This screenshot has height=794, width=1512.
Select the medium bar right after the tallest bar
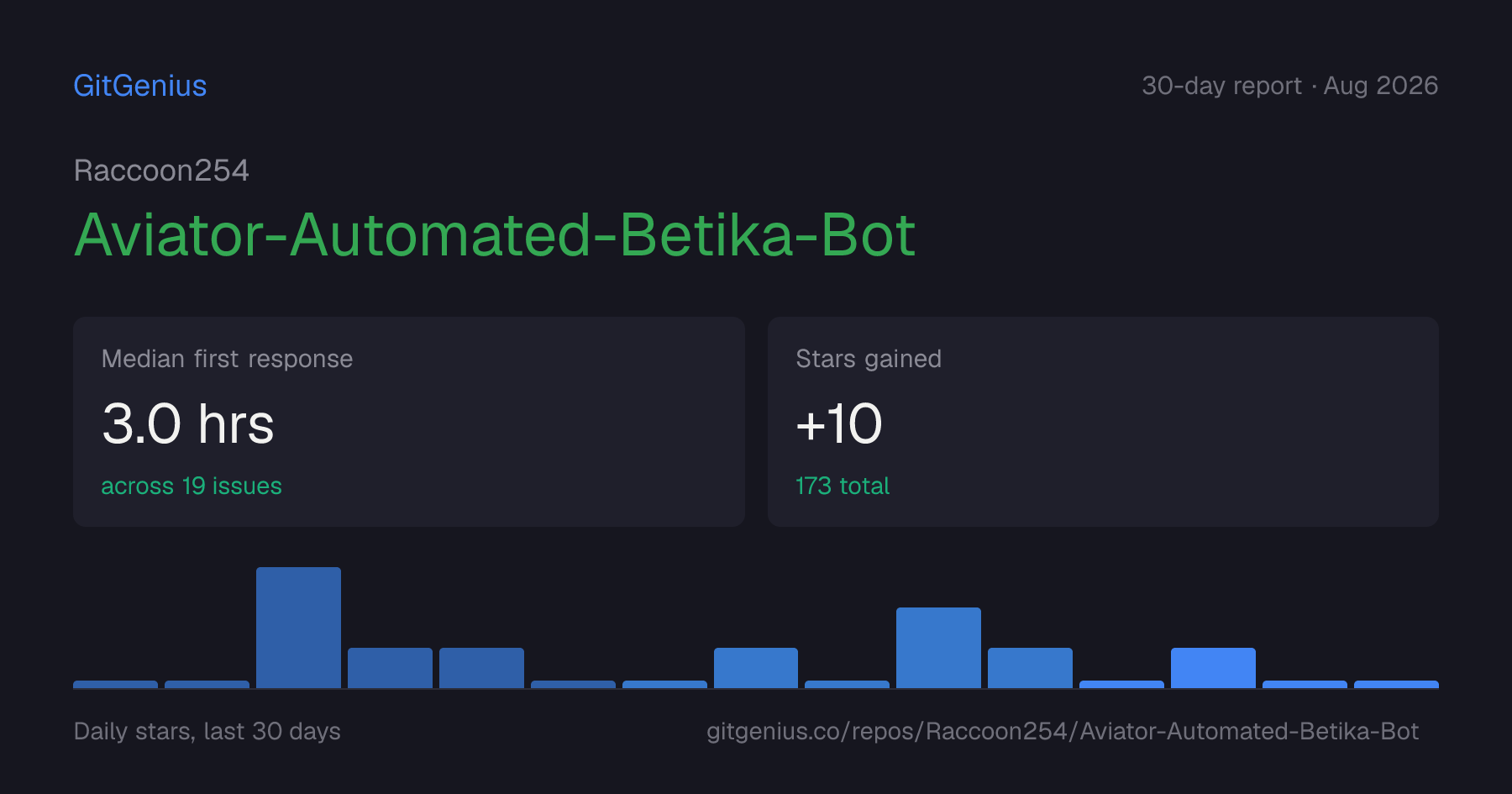pos(390,668)
